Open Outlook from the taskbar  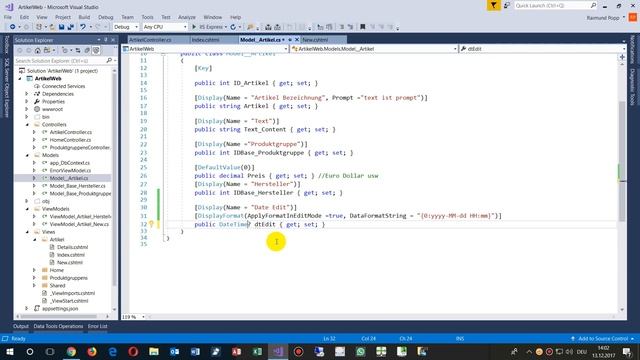175,351
